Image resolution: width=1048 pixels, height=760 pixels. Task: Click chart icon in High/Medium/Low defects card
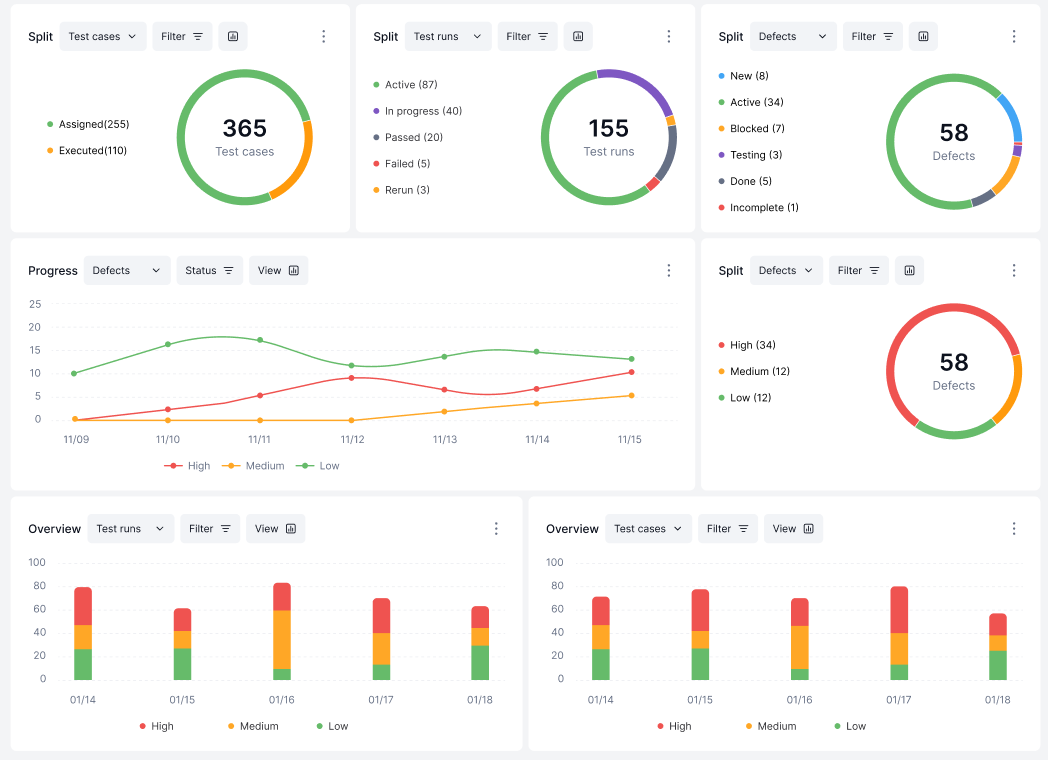pos(909,270)
